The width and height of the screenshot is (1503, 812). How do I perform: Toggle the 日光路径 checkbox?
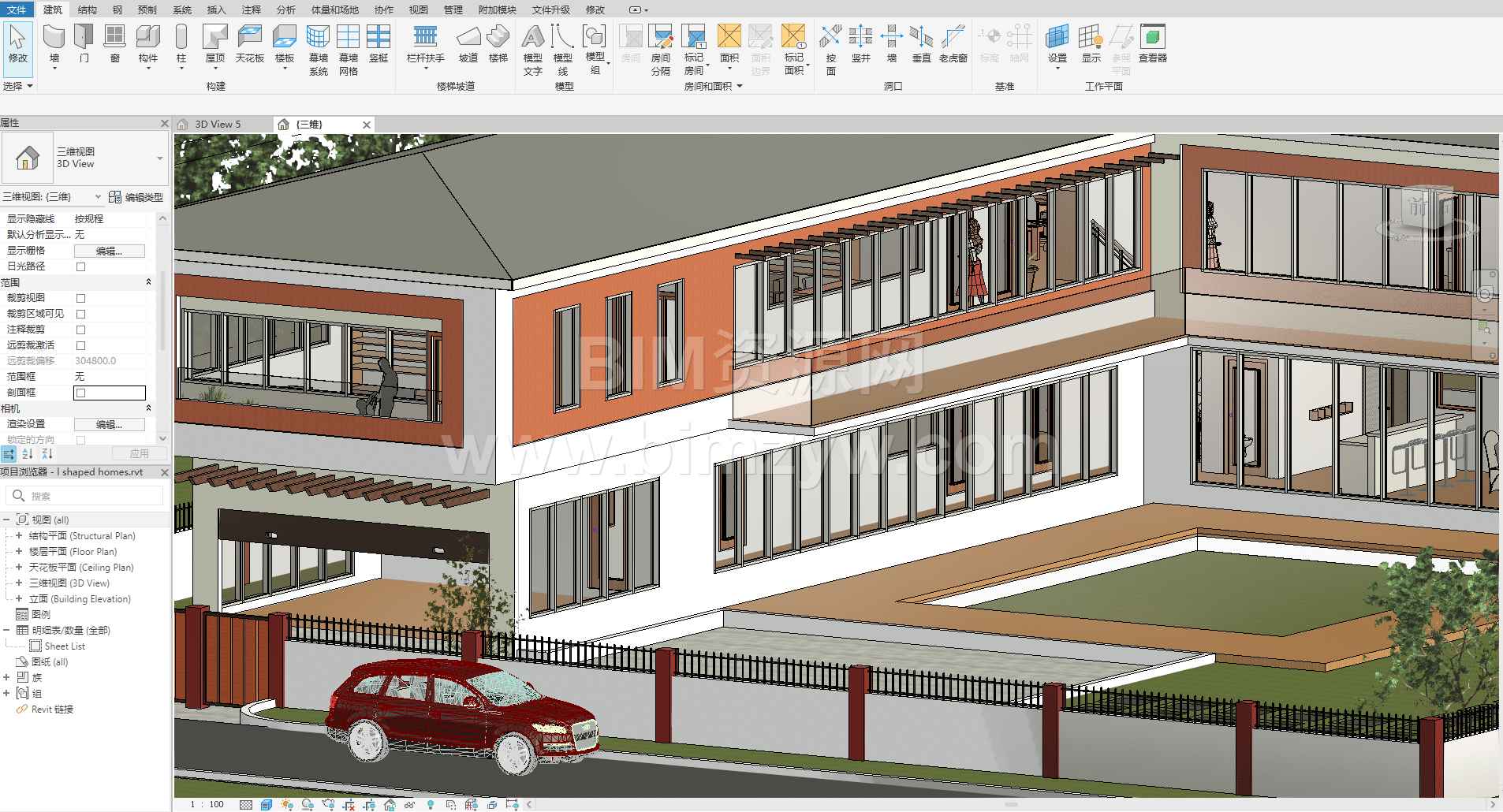pos(80,266)
